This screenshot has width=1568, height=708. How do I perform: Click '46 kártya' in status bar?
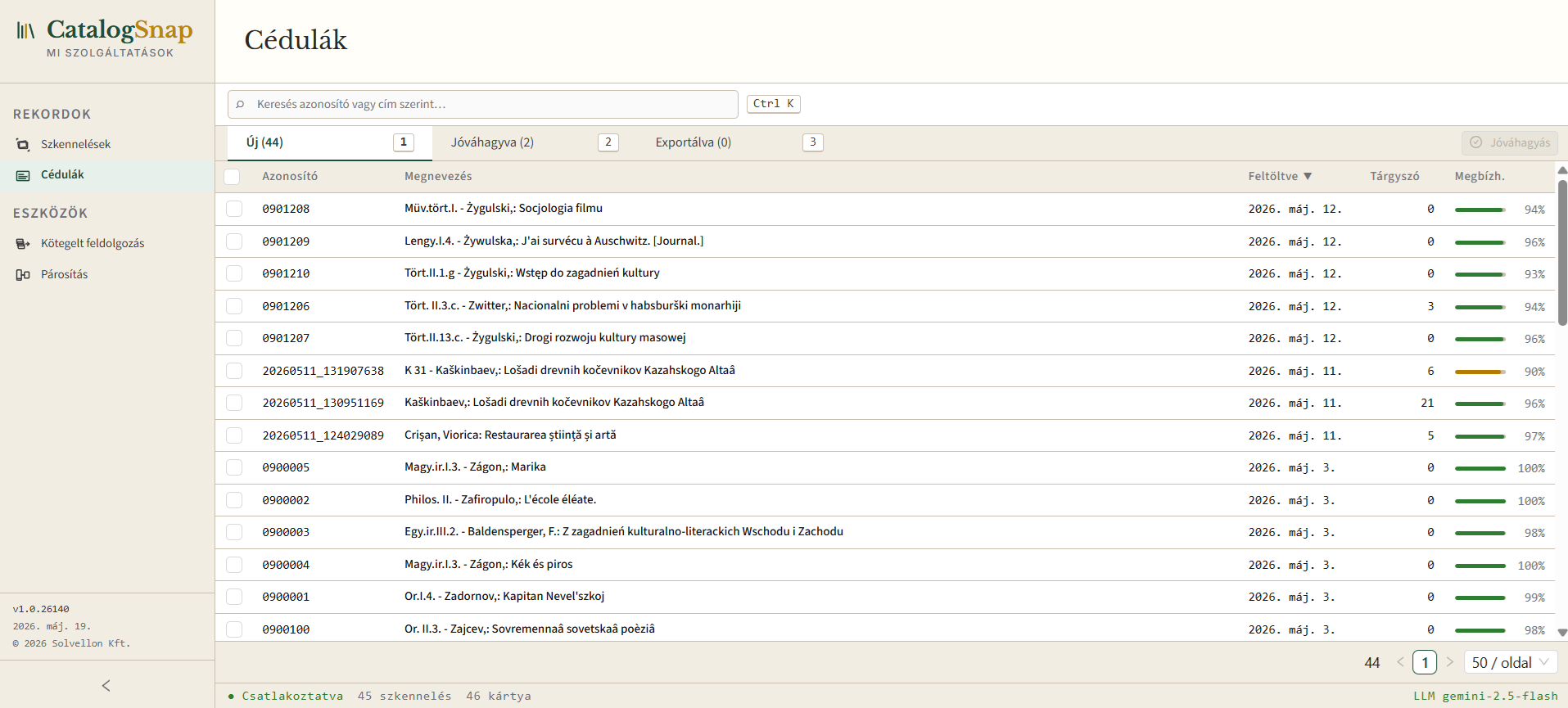[x=499, y=696]
